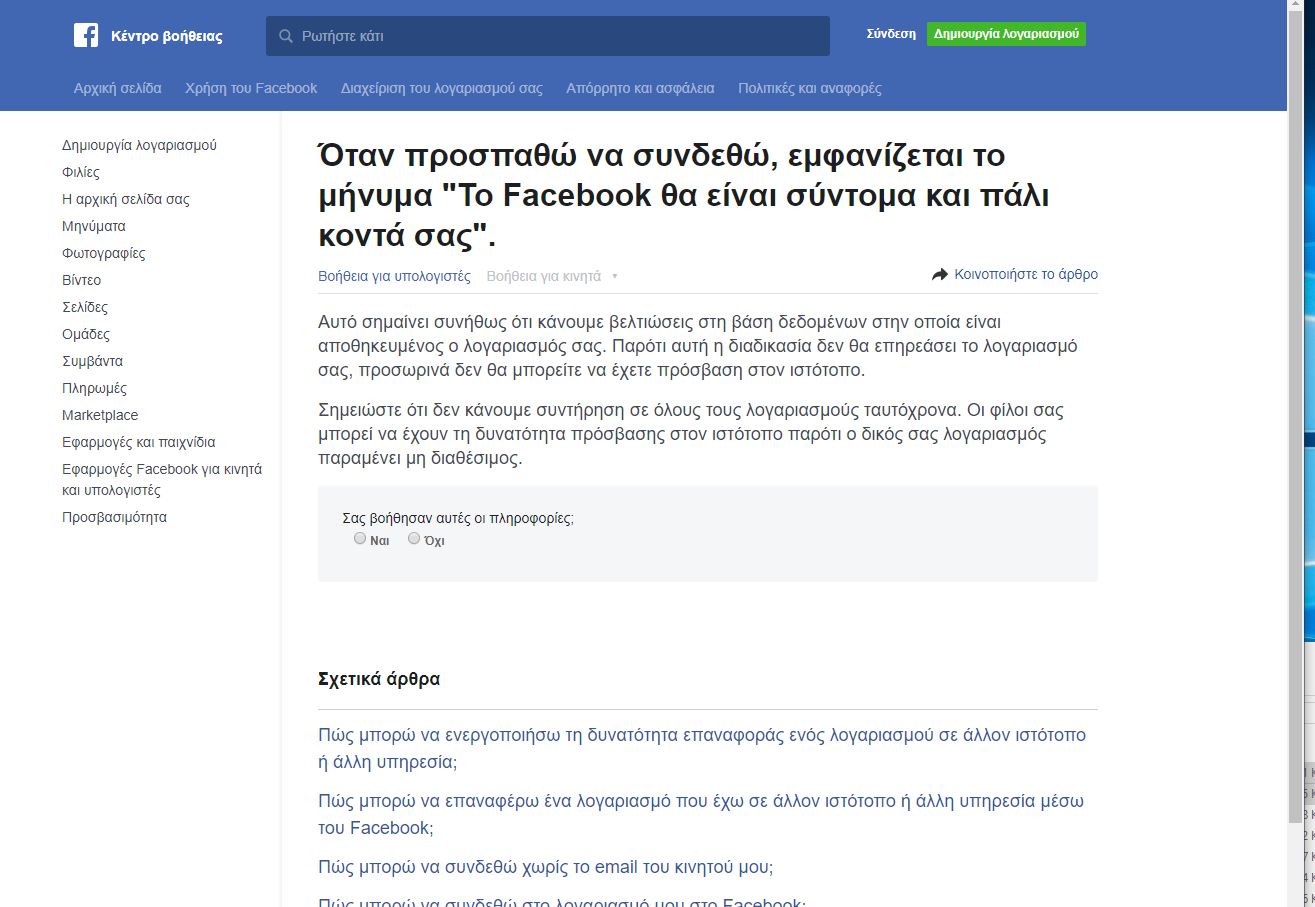Select the Ναι radio button

click(360, 539)
